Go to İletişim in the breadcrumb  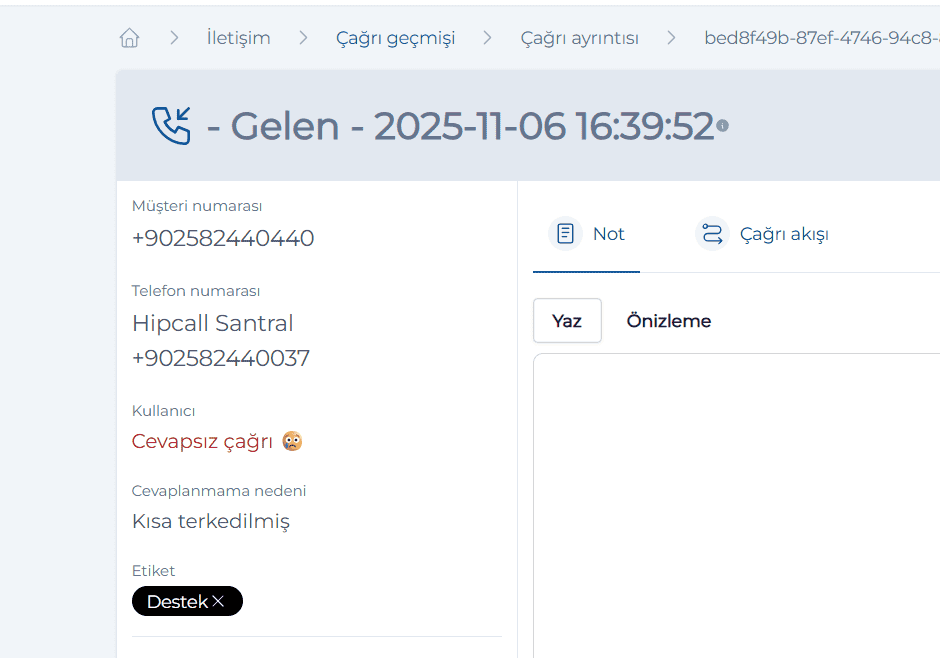pos(238,38)
